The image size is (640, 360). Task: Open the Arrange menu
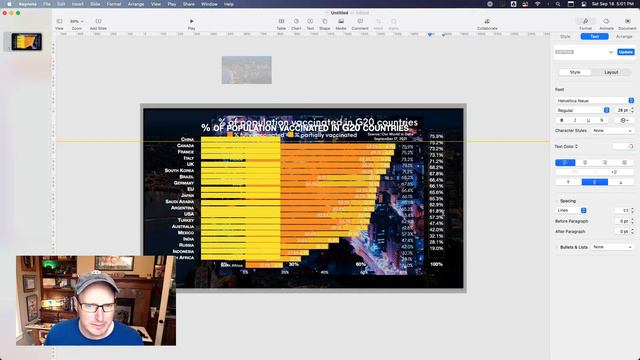[x=136, y=4]
